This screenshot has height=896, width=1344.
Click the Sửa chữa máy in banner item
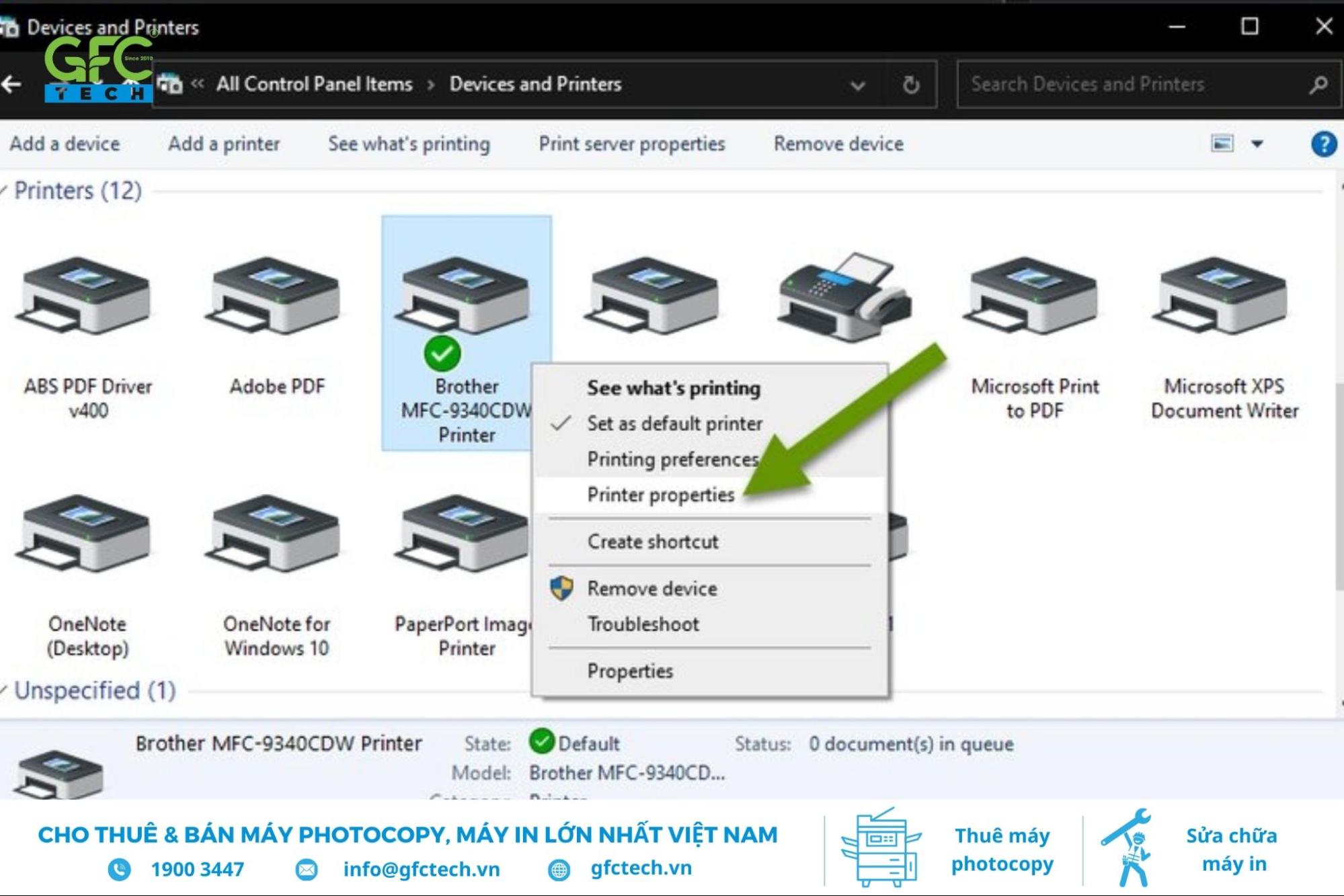point(1232,850)
